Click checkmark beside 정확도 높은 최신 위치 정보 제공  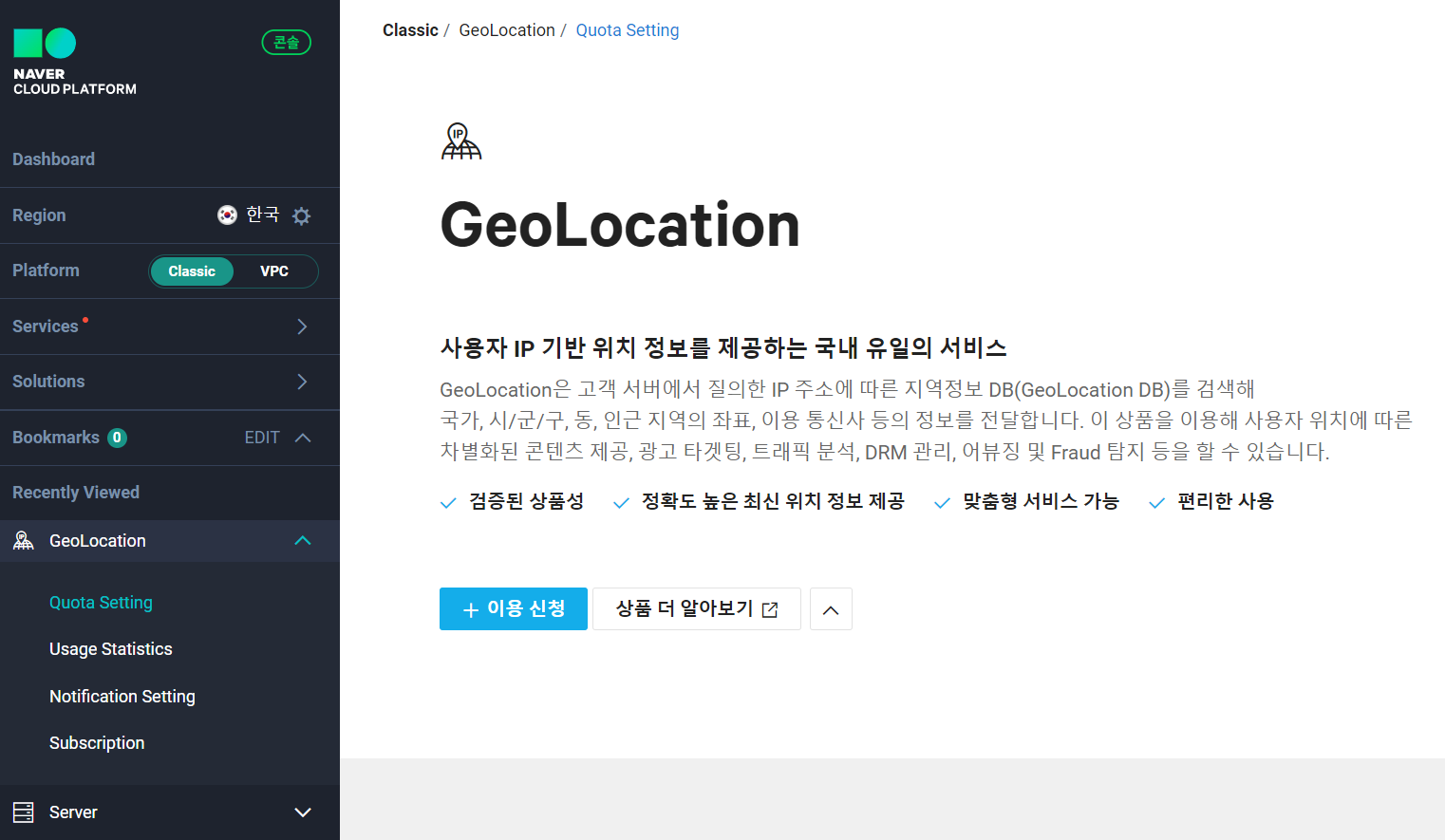[621, 503]
